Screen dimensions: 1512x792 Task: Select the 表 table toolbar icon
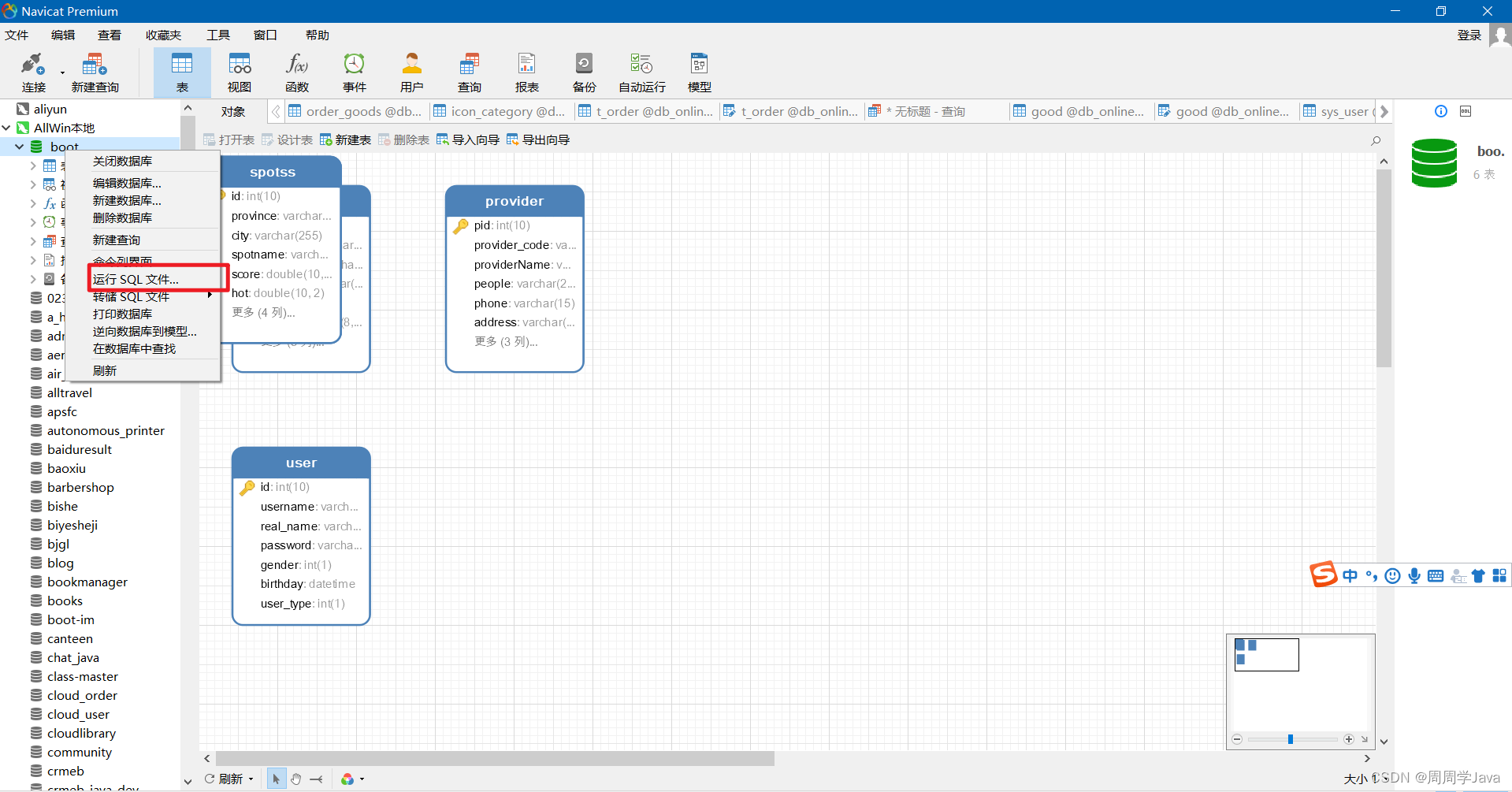point(182,73)
